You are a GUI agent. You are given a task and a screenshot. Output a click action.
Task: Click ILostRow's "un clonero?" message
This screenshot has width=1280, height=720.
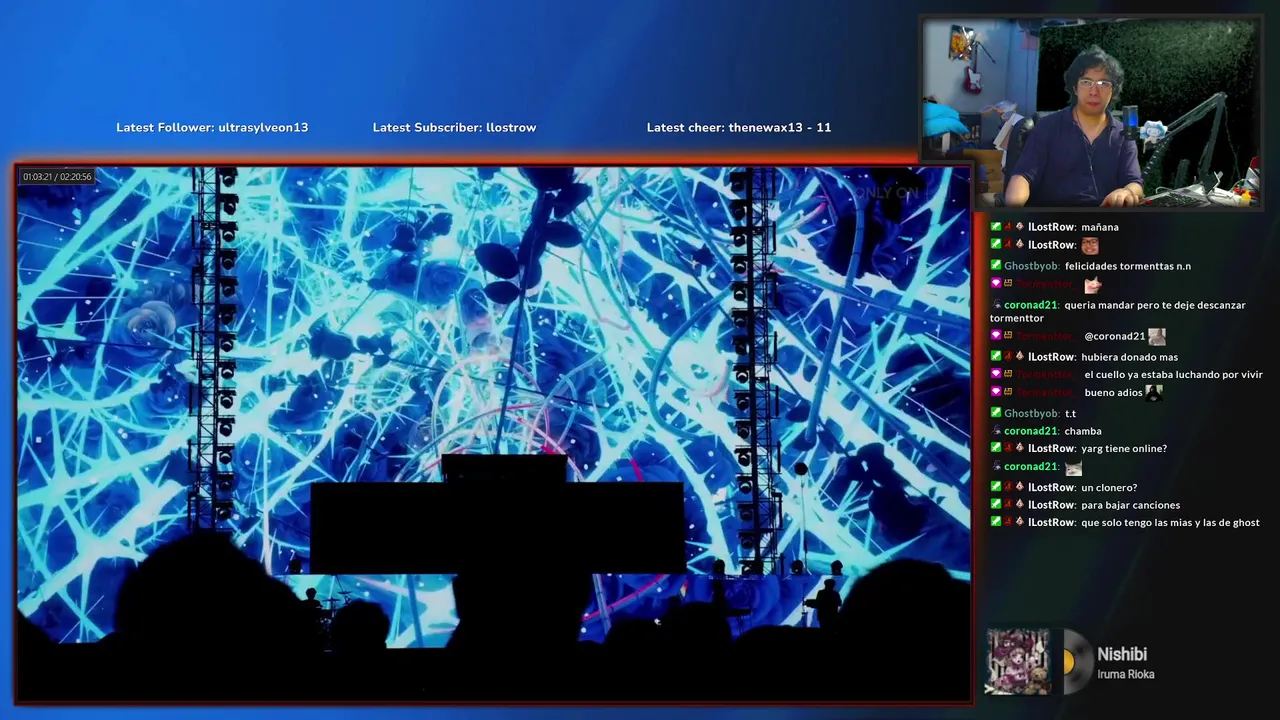click(1109, 488)
